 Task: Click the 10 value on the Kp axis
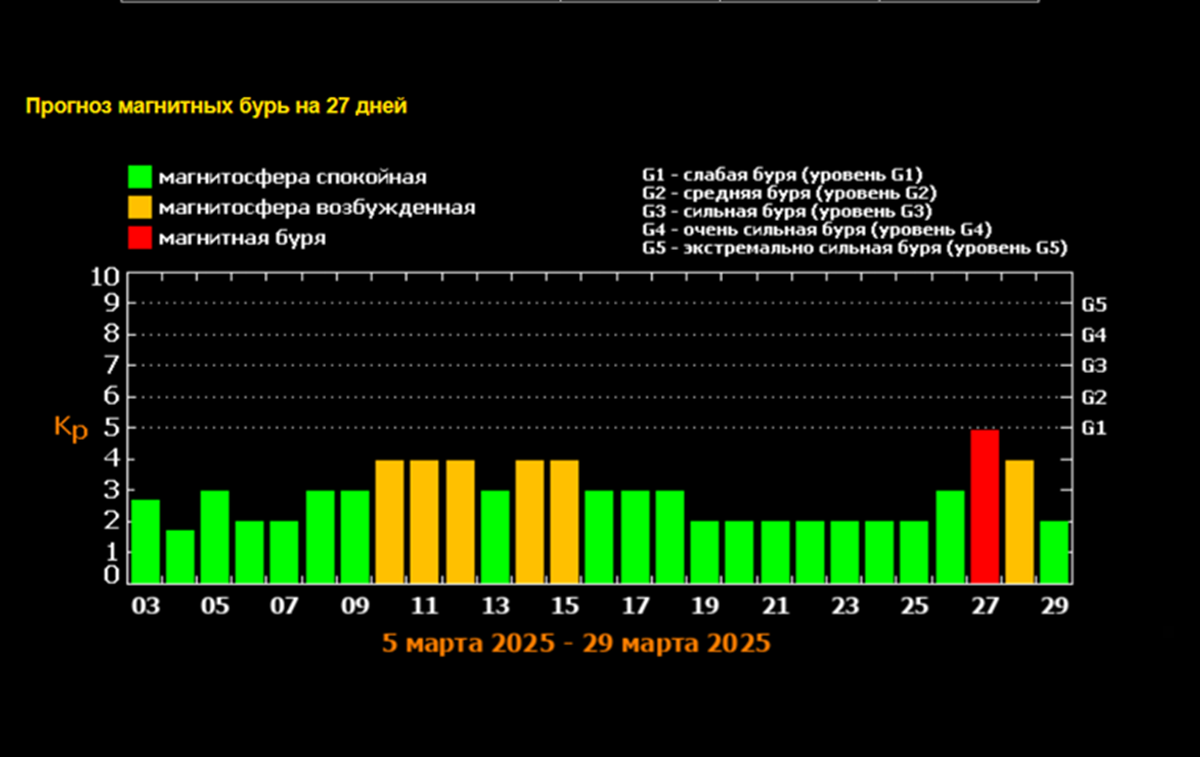pyautogui.click(x=106, y=277)
